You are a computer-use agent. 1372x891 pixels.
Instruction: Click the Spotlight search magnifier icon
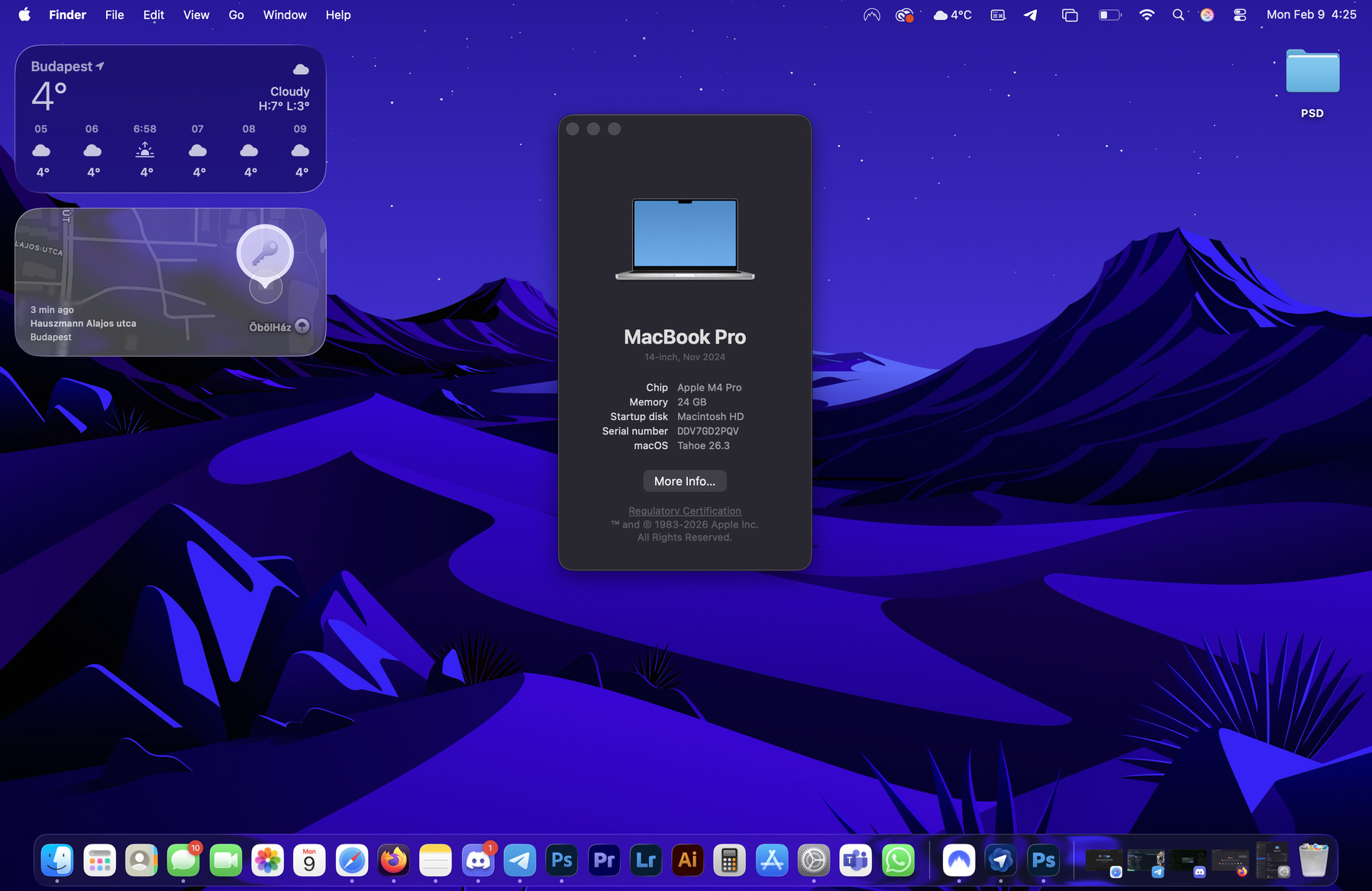tap(1178, 15)
